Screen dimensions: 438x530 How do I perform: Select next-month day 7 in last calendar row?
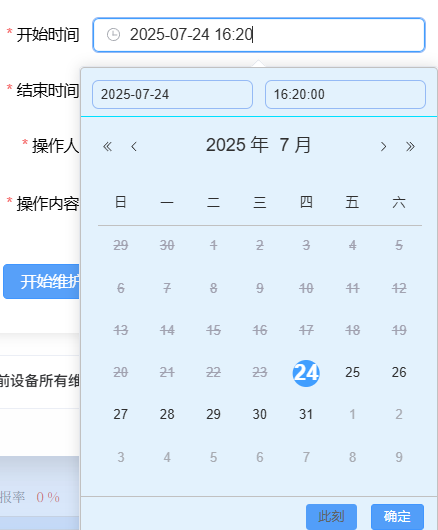coord(306,457)
